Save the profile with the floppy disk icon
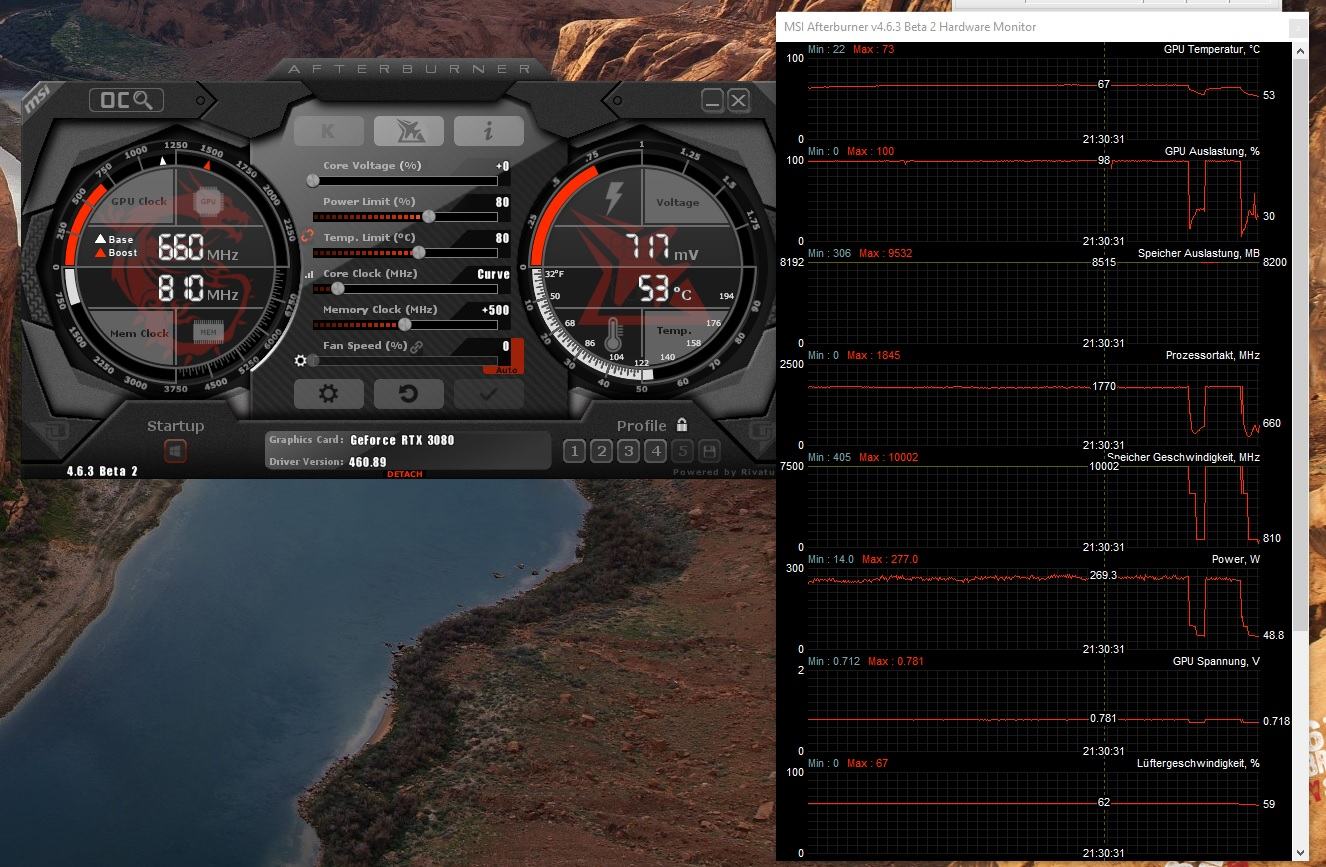1326x867 pixels. (709, 451)
